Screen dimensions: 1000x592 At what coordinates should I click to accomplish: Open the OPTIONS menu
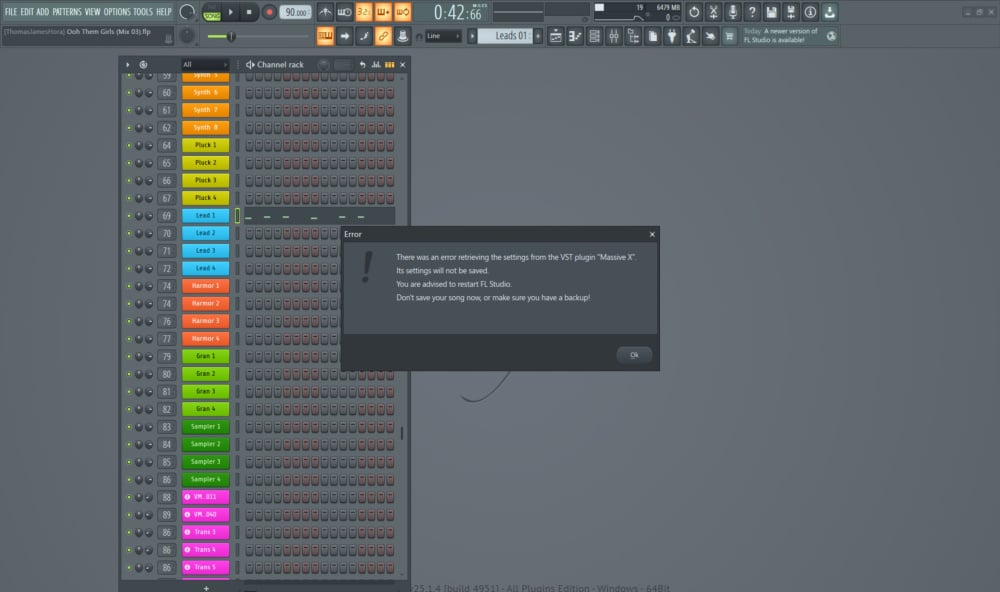(117, 11)
